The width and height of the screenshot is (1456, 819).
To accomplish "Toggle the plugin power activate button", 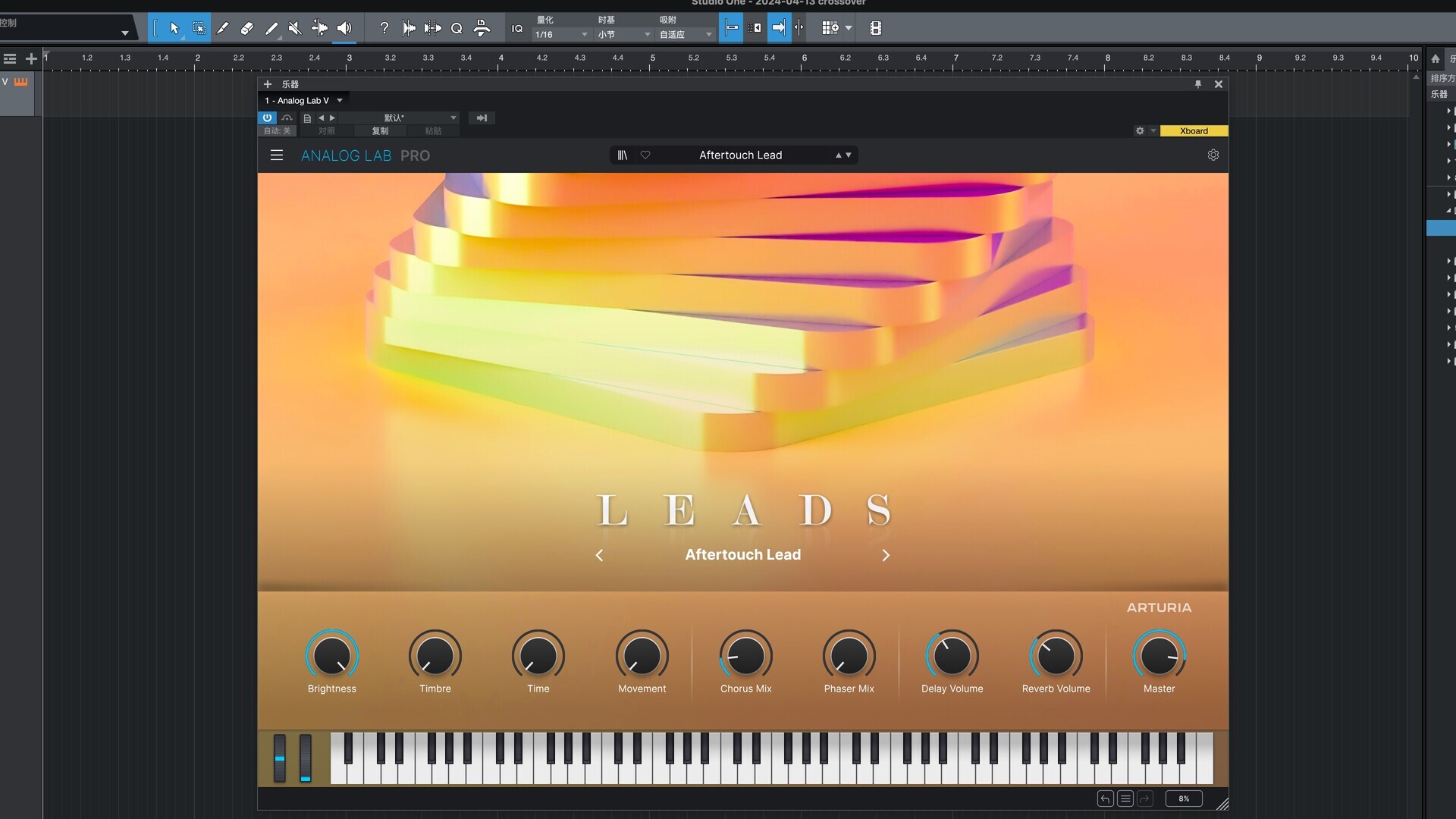I will coord(267,118).
